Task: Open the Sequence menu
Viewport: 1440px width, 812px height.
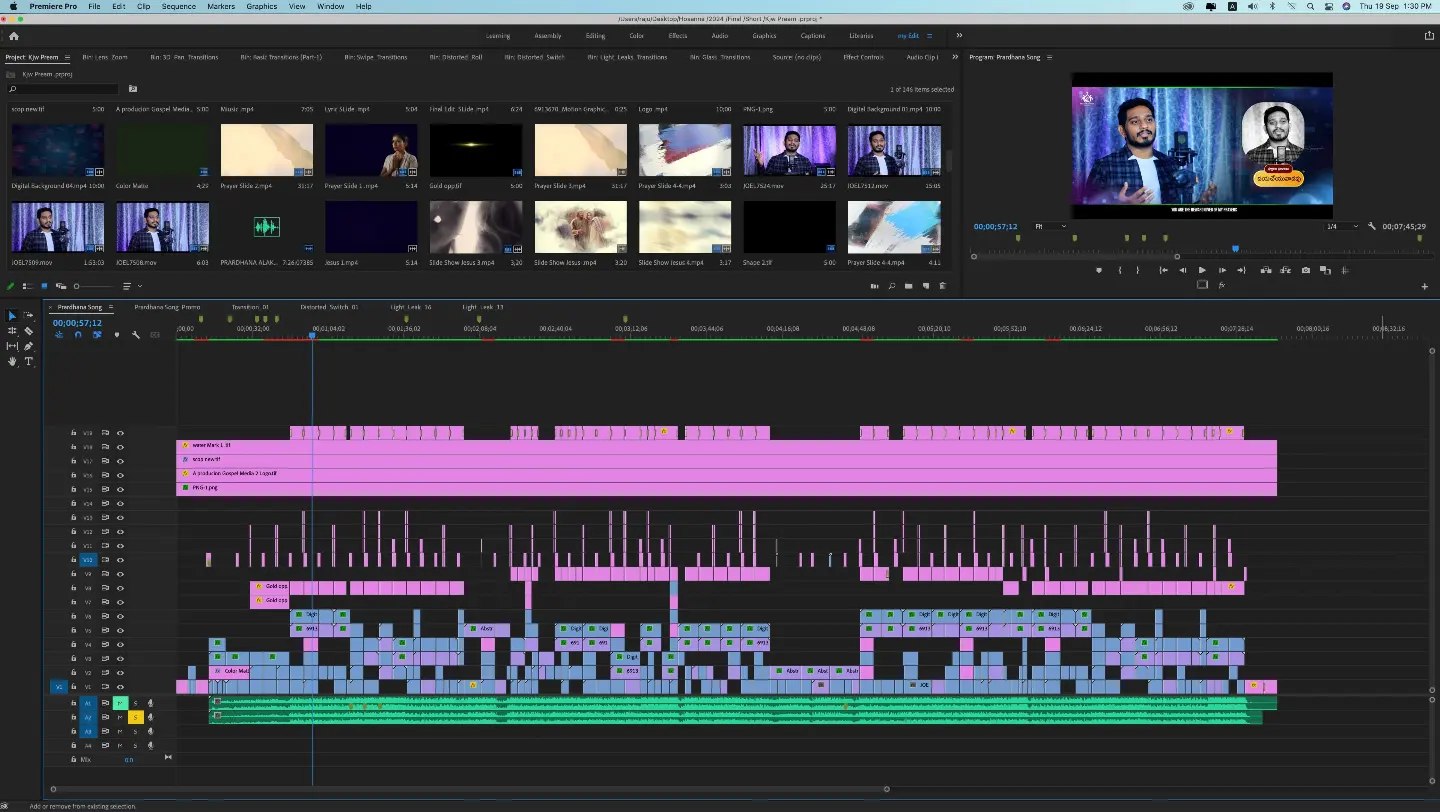Action: (x=179, y=6)
